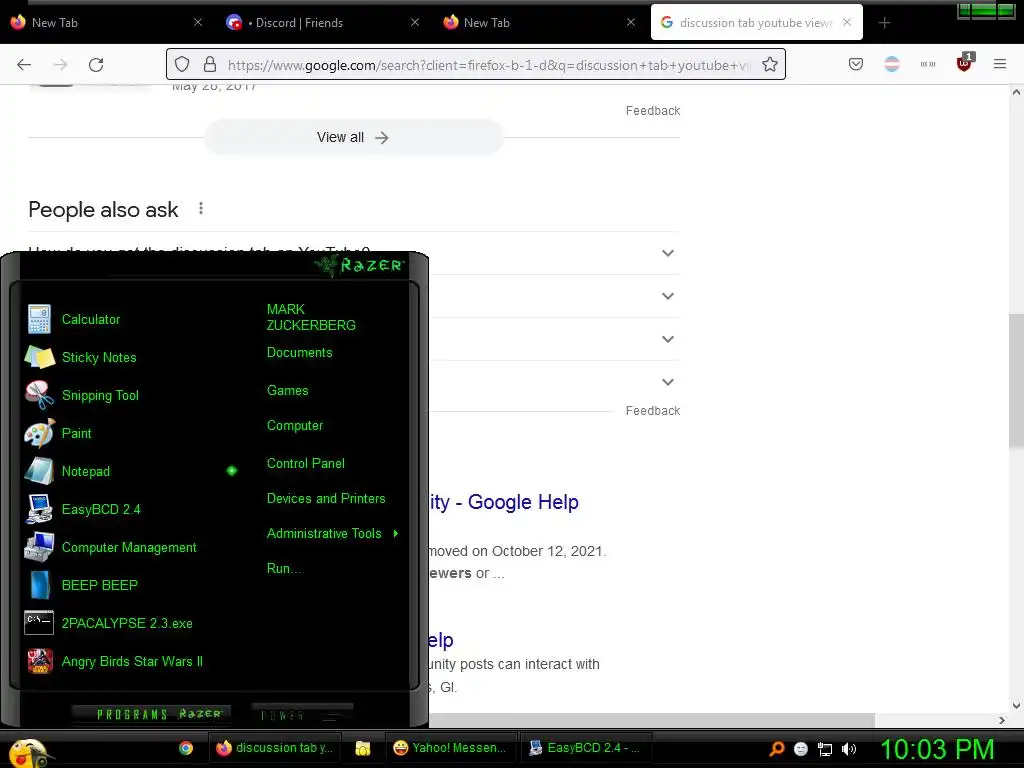
Task: Click the Firefox discussion tab taskbar button
Action: pos(275,748)
